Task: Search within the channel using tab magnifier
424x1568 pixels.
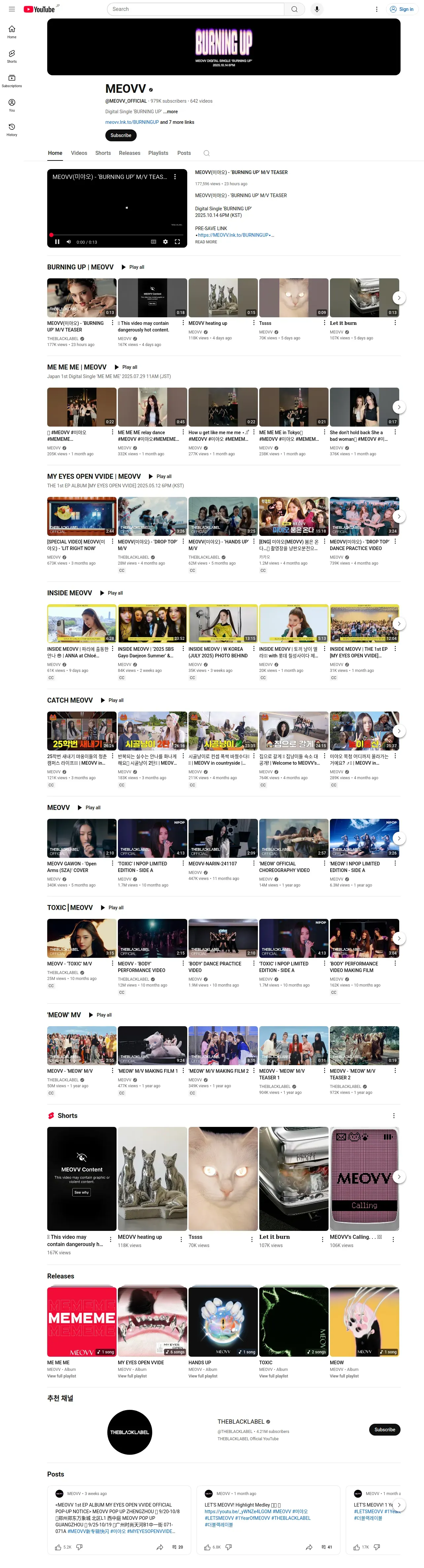Action: [206, 154]
